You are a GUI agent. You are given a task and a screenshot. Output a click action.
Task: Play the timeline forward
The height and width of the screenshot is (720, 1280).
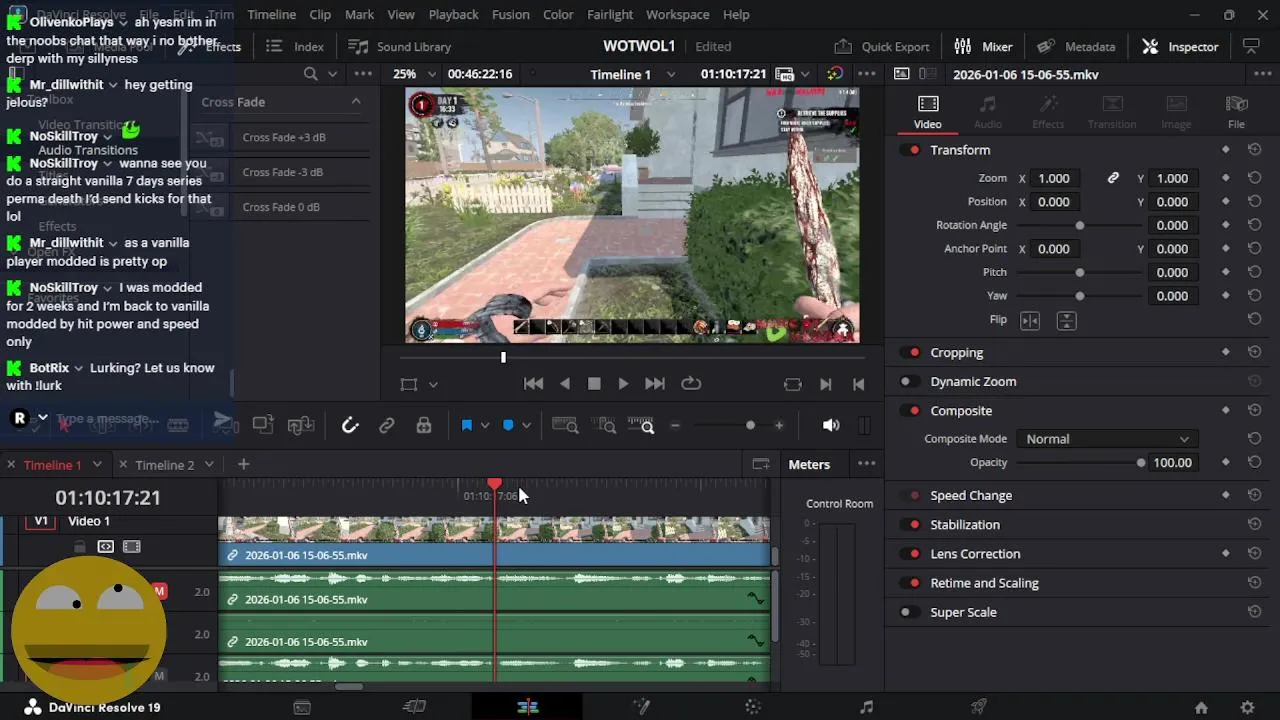(623, 384)
